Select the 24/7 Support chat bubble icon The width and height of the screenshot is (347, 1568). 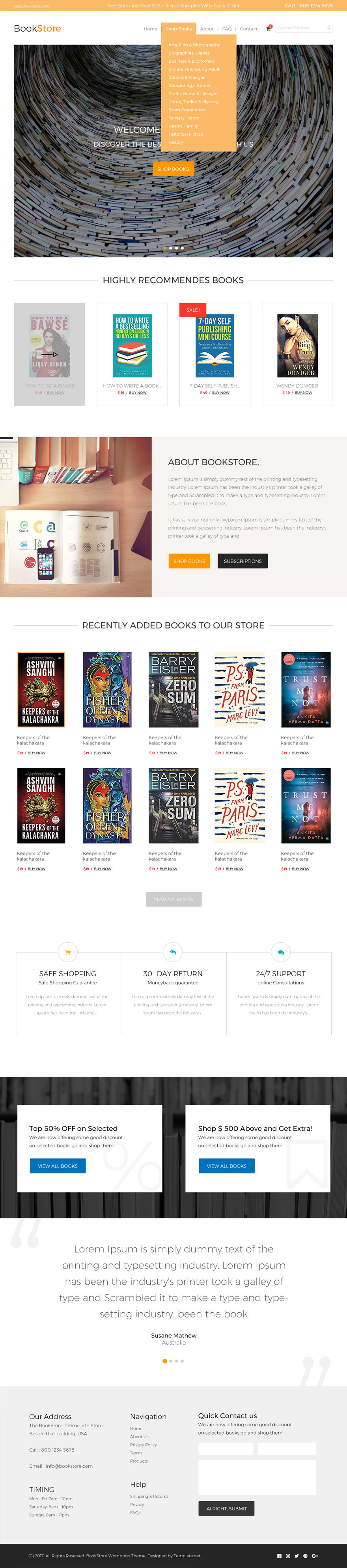pyautogui.click(x=280, y=951)
